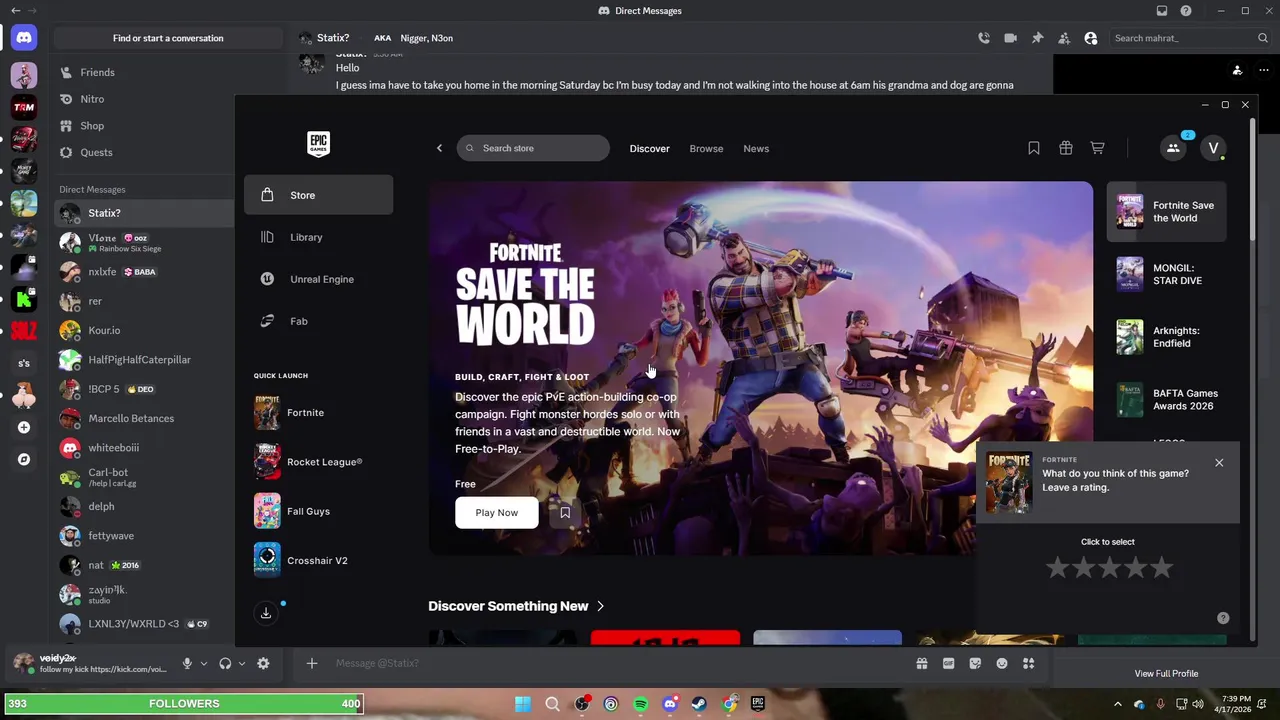Viewport: 1280px width, 720px height.
Task: Expand microphone options arrow in Discord
Action: coord(203,663)
